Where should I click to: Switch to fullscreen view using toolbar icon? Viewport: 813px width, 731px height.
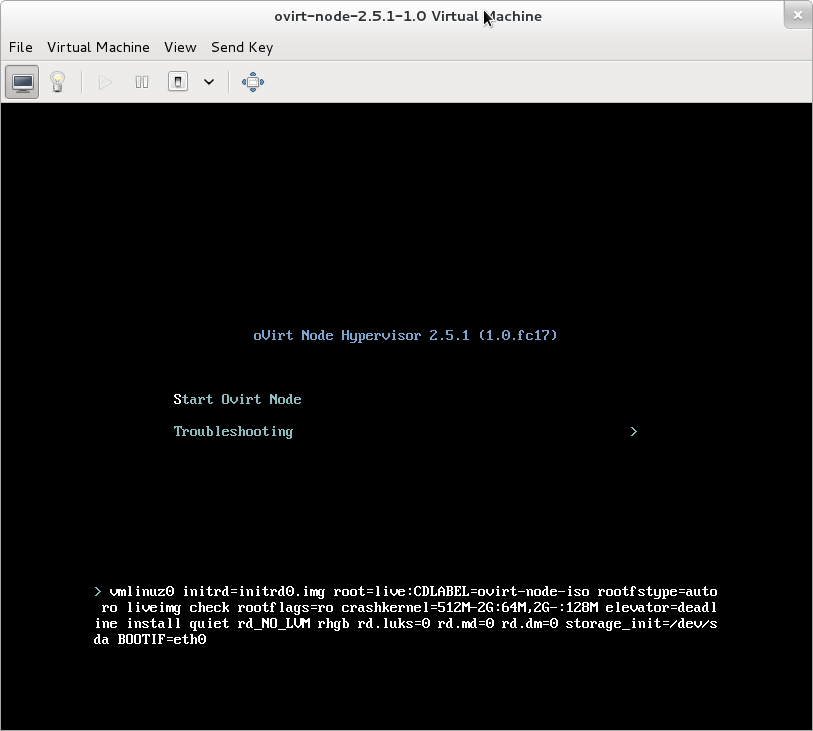pos(253,82)
